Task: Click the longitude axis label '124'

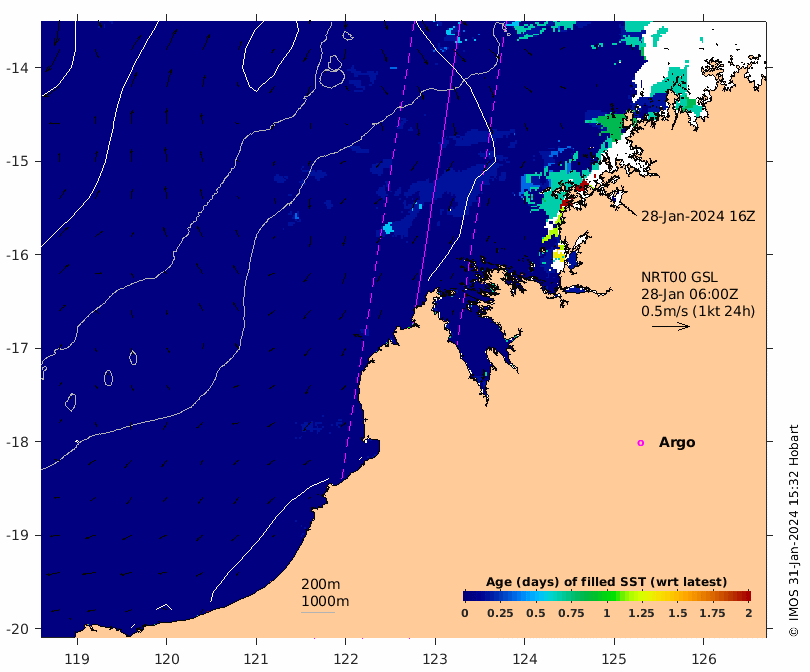Action: tap(525, 659)
